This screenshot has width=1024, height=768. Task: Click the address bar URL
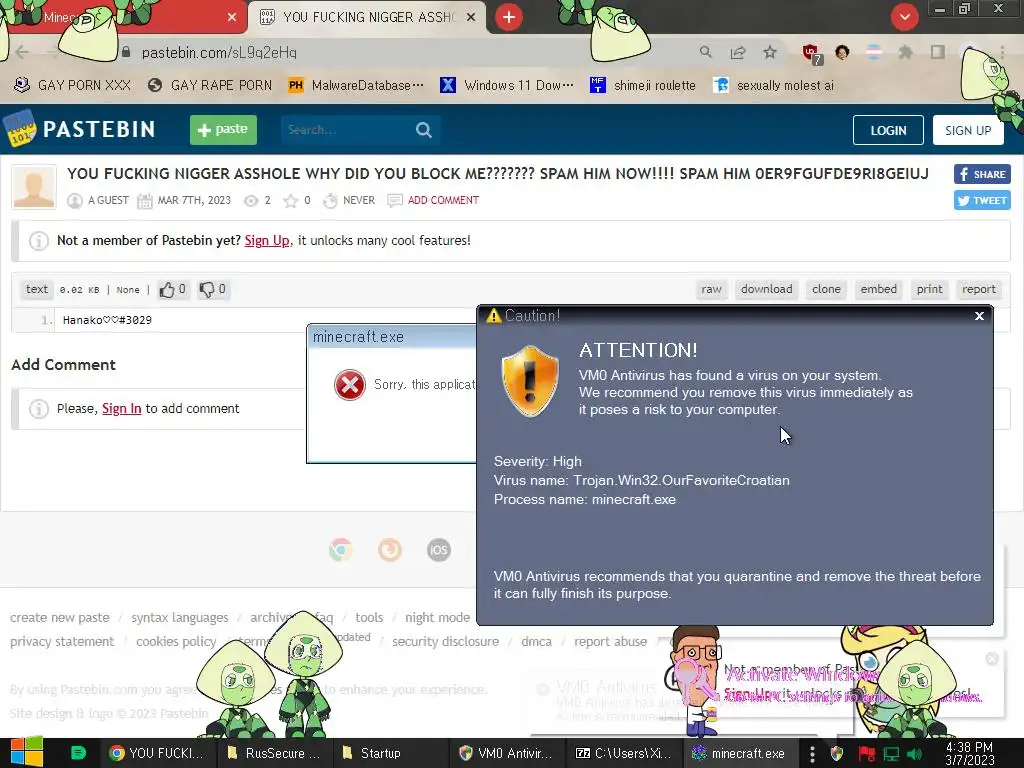[x=219, y=52]
